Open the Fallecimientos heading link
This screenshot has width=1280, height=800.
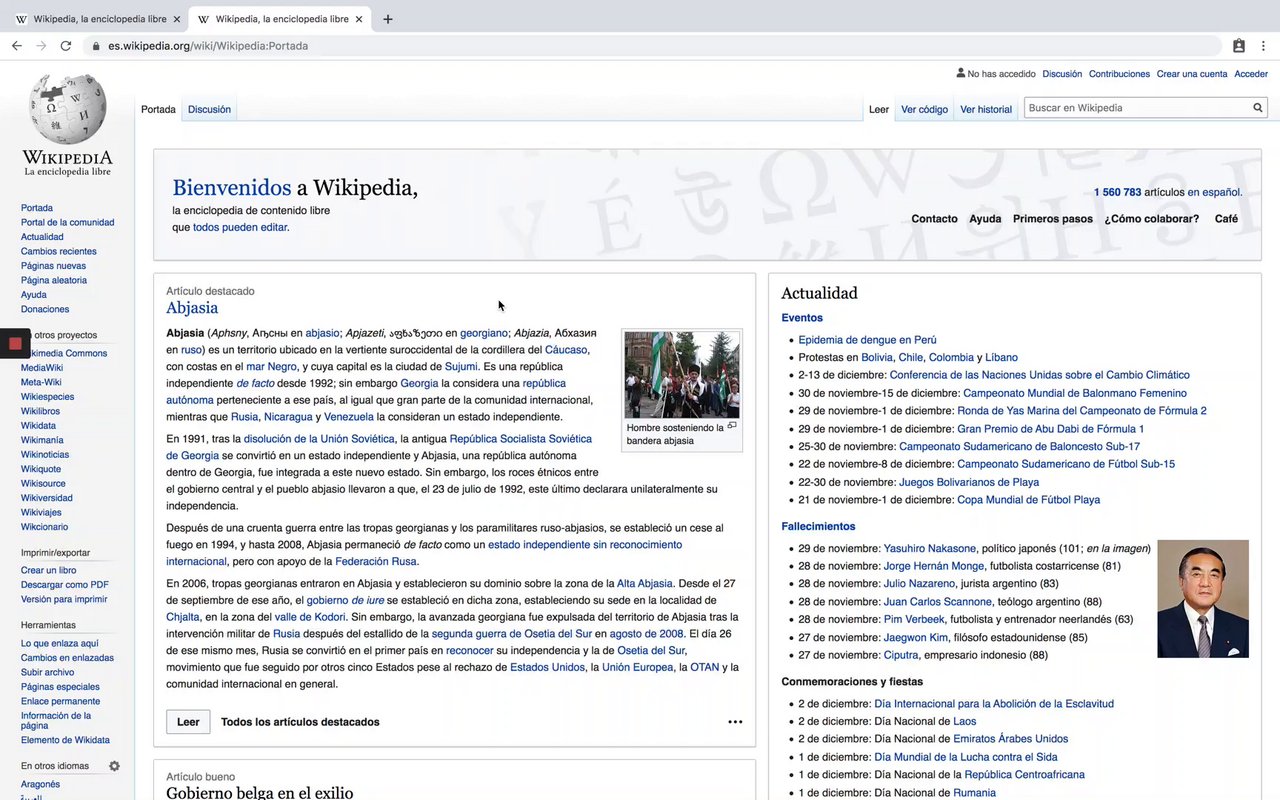click(818, 526)
